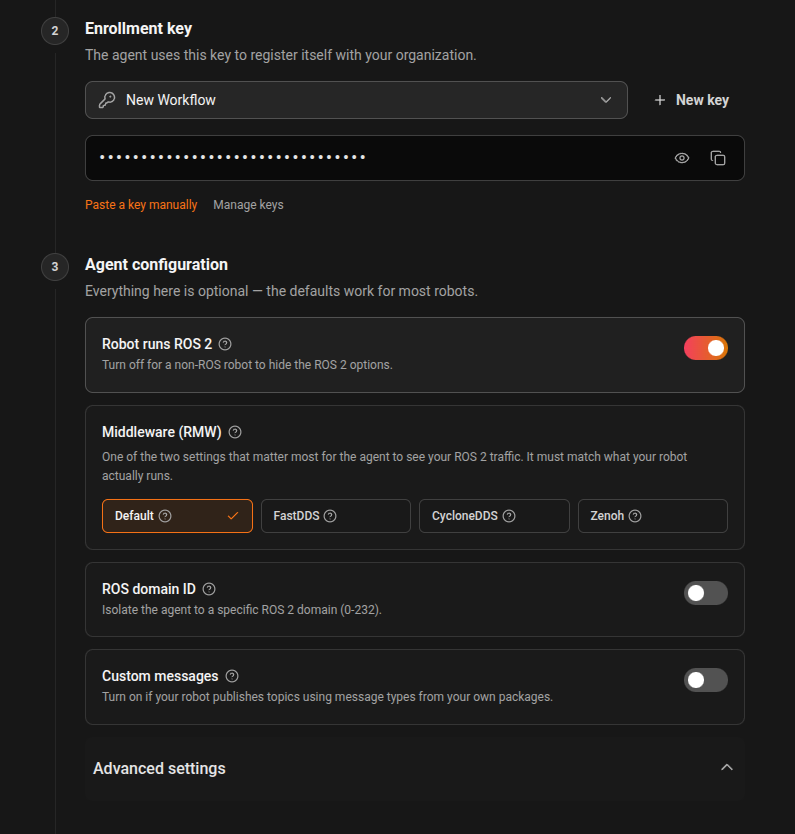Open the Manage keys link
The height and width of the screenshot is (834, 795).
click(248, 205)
